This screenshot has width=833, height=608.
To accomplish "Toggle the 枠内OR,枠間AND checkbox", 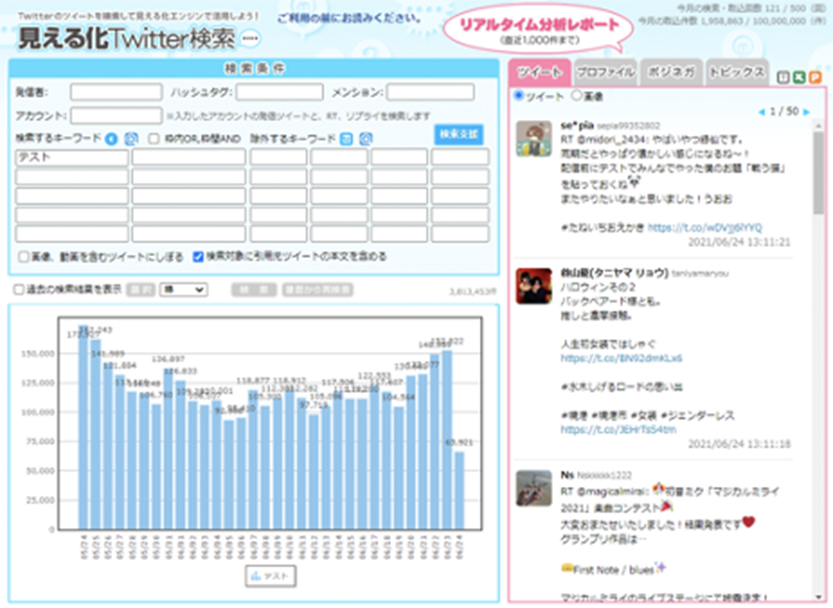I will (154, 139).
